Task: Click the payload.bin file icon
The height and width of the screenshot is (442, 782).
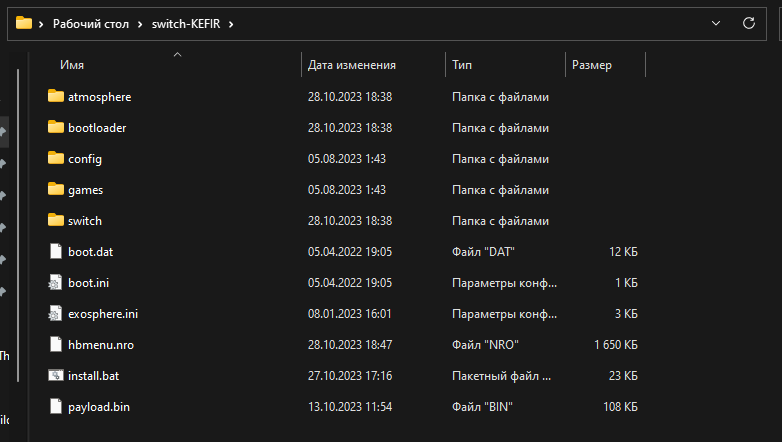Action: [55, 407]
